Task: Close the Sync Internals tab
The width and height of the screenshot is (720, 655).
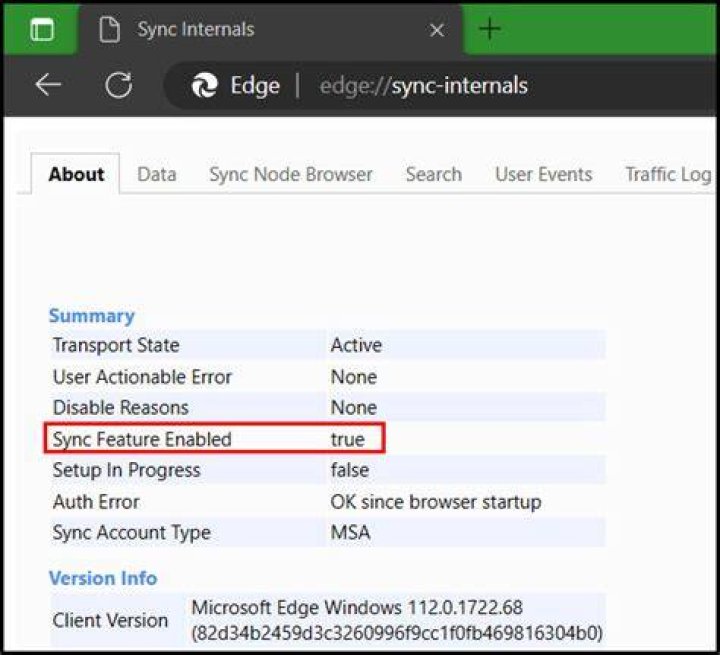Action: click(437, 30)
